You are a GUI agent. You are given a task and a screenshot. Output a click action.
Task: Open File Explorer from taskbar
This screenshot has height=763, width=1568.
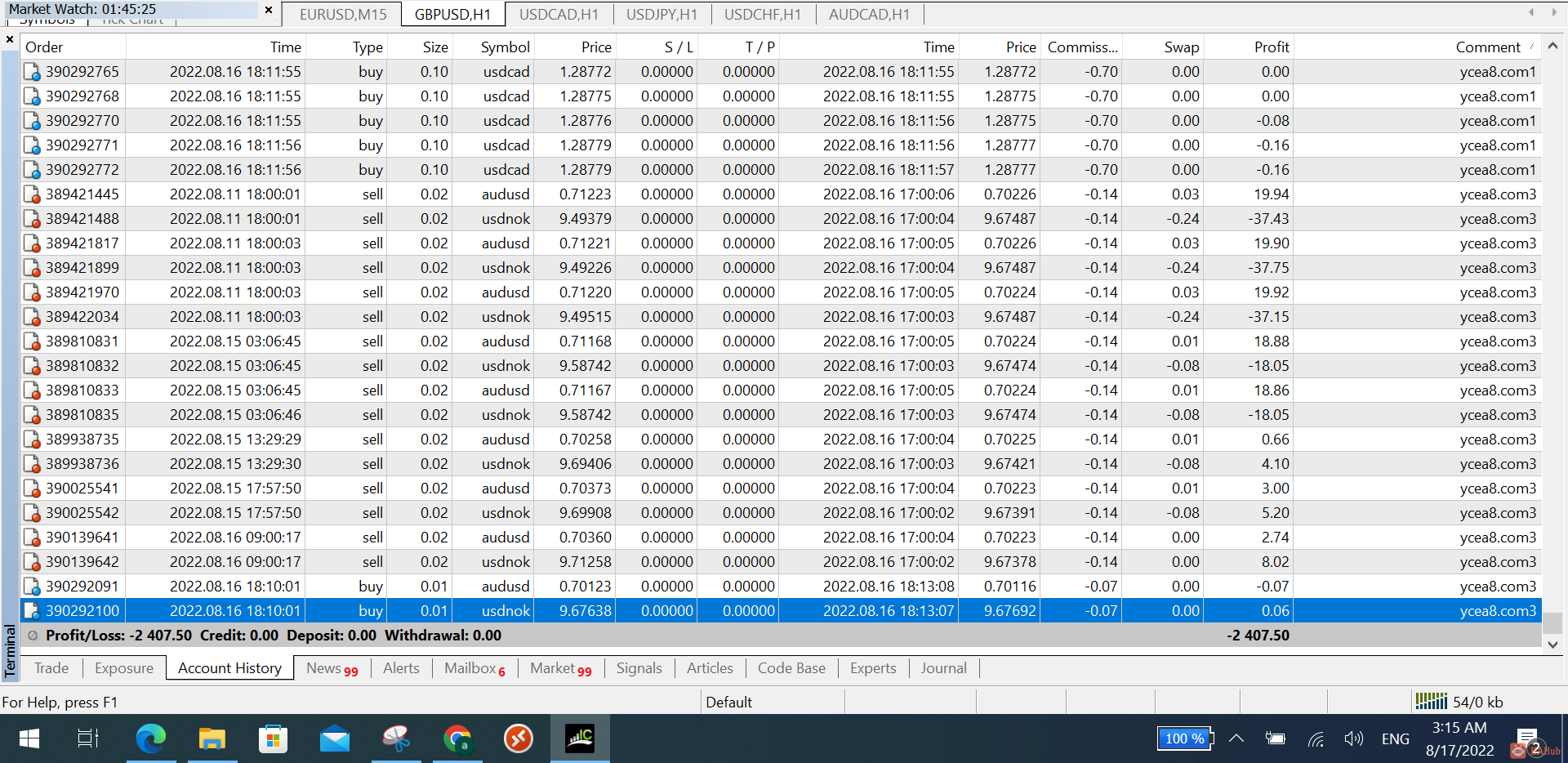212,739
